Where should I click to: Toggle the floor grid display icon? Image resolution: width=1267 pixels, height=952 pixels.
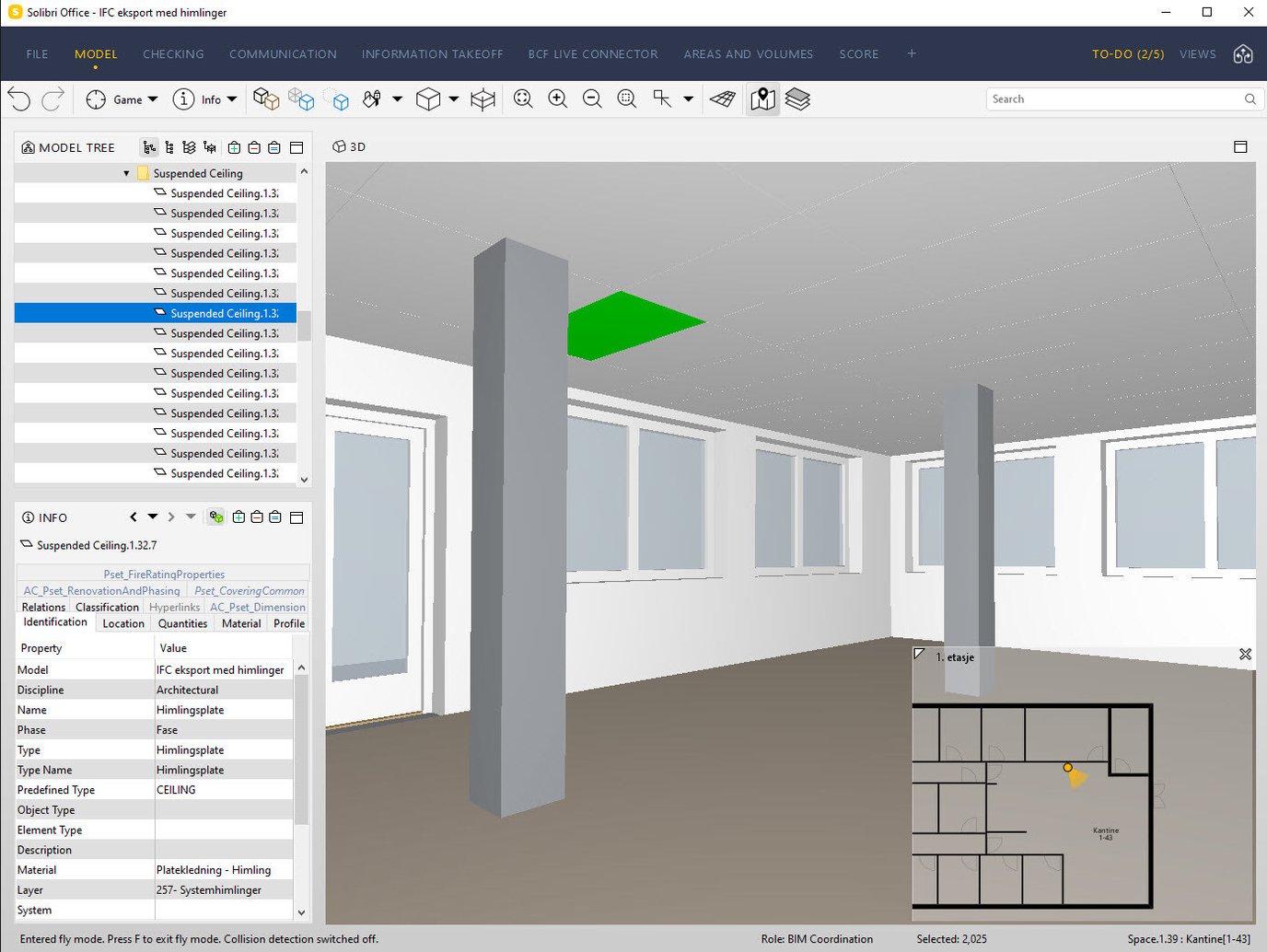(723, 99)
